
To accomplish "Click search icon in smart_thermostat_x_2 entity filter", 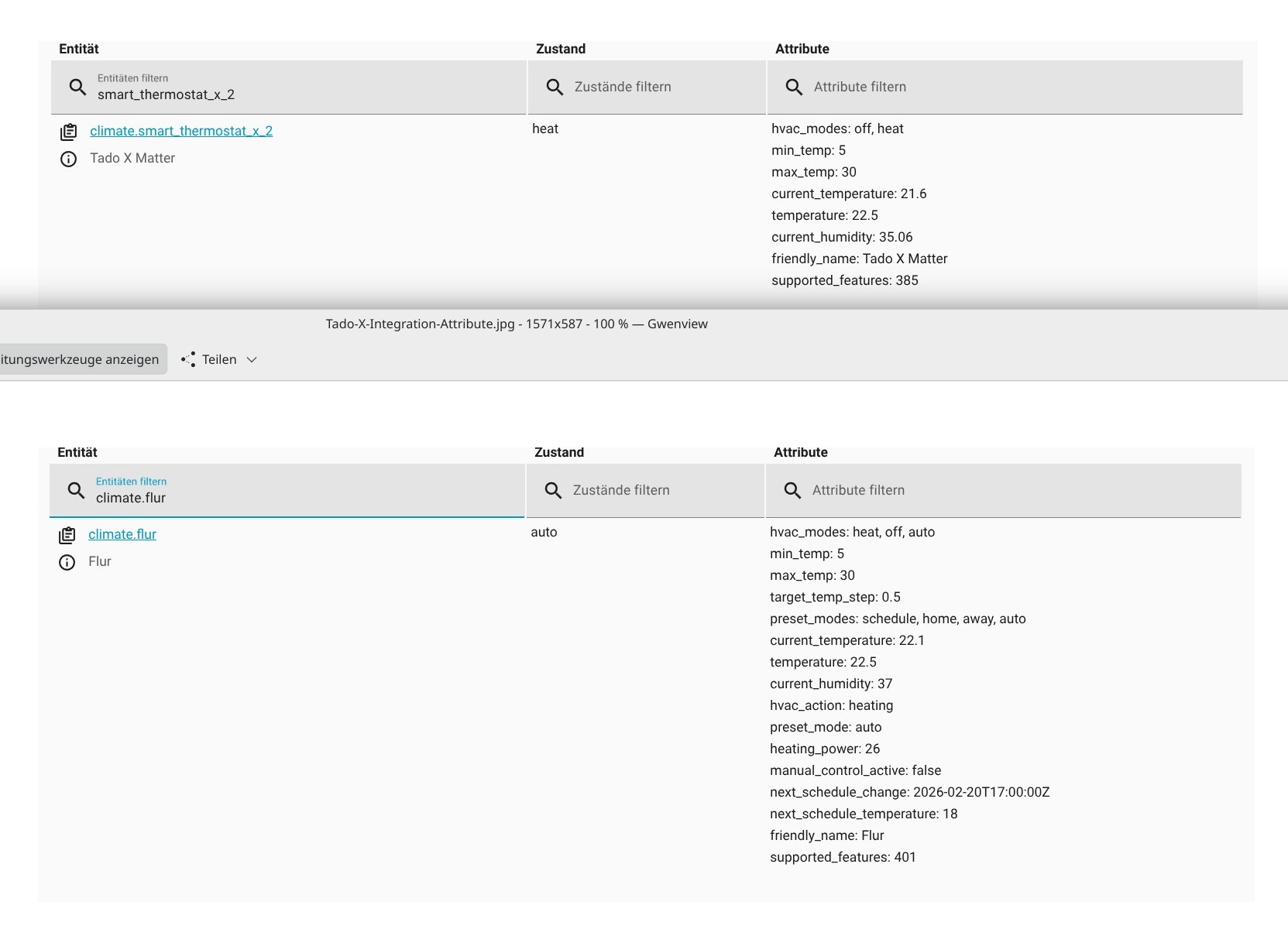I will click(x=77, y=87).
